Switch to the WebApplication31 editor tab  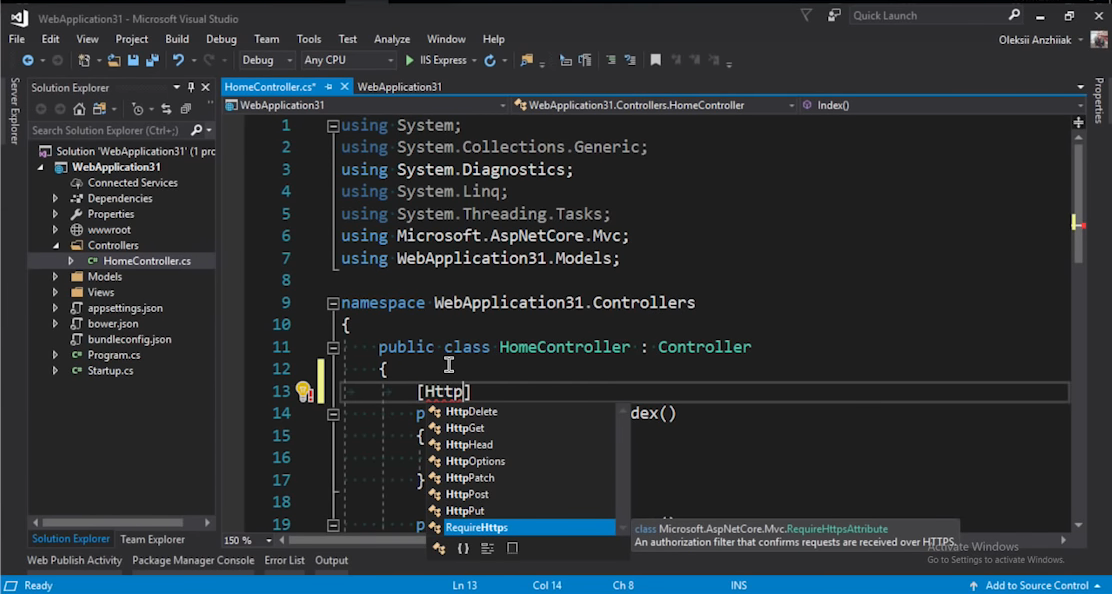(x=399, y=86)
